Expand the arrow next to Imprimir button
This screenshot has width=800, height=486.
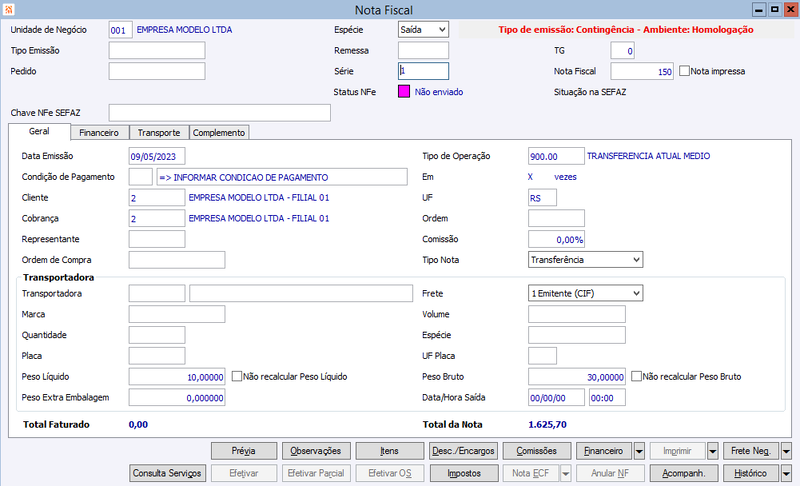click(713, 451)
